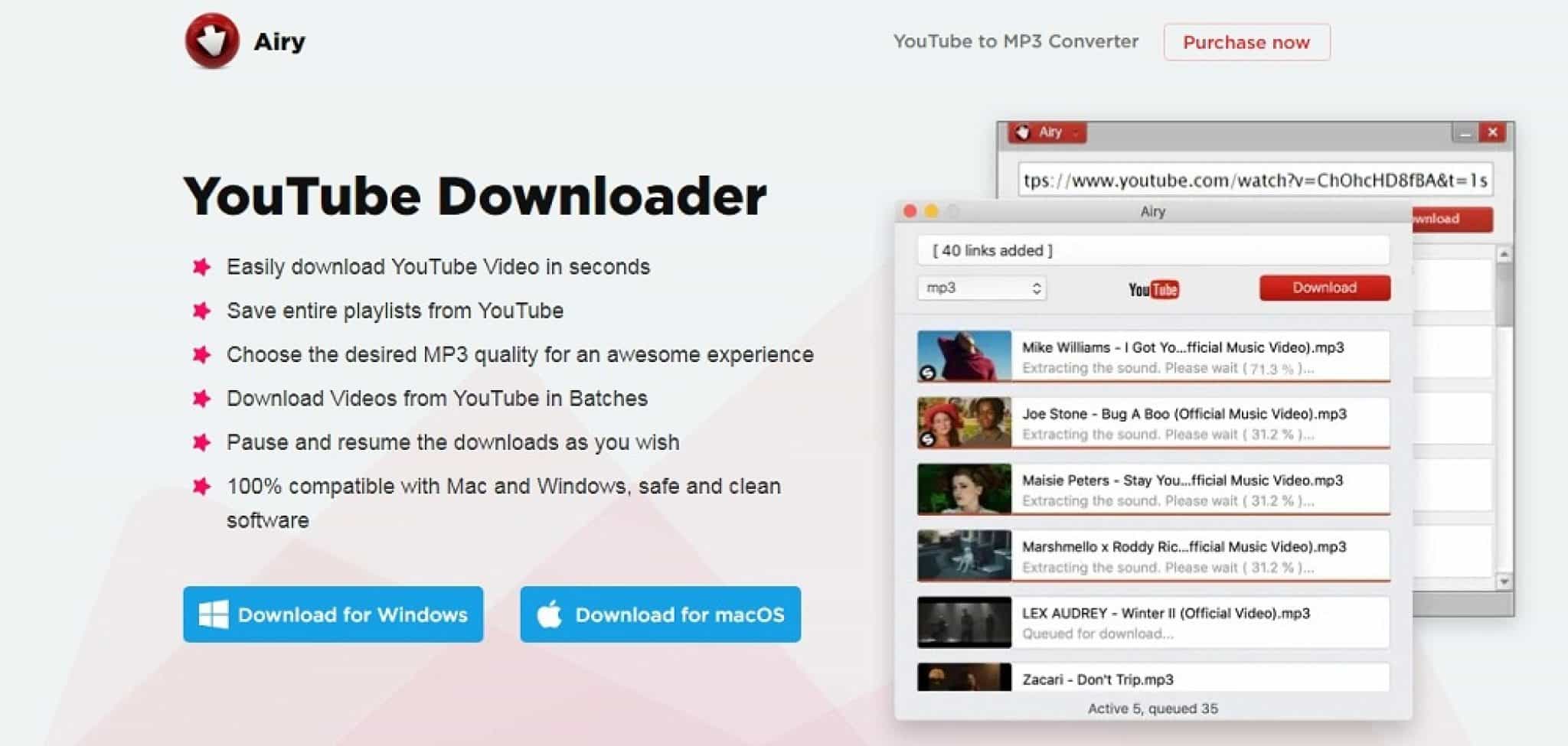The height and width of the screenshot is (746, 1568).
Task: Click the Windows logo on the download button
Action: point(213,614)
